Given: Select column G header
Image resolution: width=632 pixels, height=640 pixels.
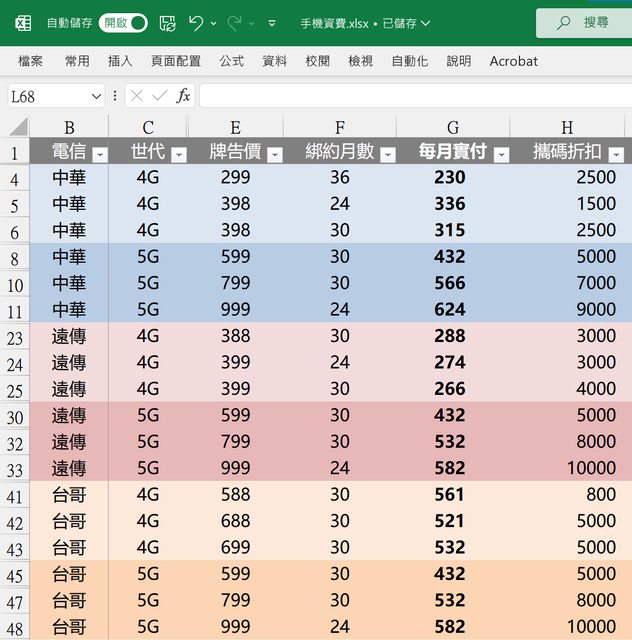Looking at the screenshot, I should coord(453,127).
